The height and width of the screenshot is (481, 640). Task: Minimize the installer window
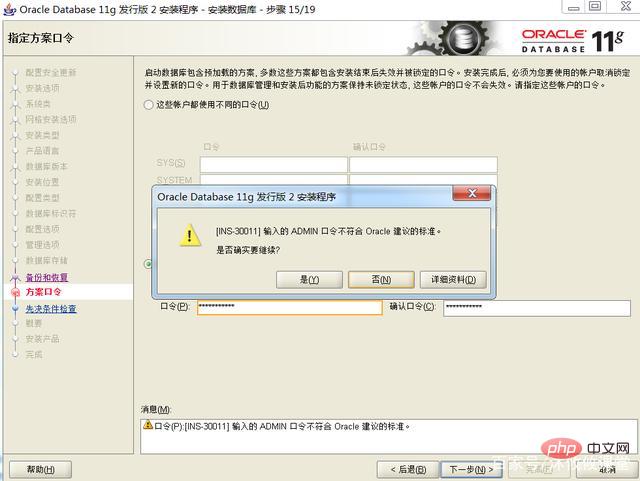573,6
